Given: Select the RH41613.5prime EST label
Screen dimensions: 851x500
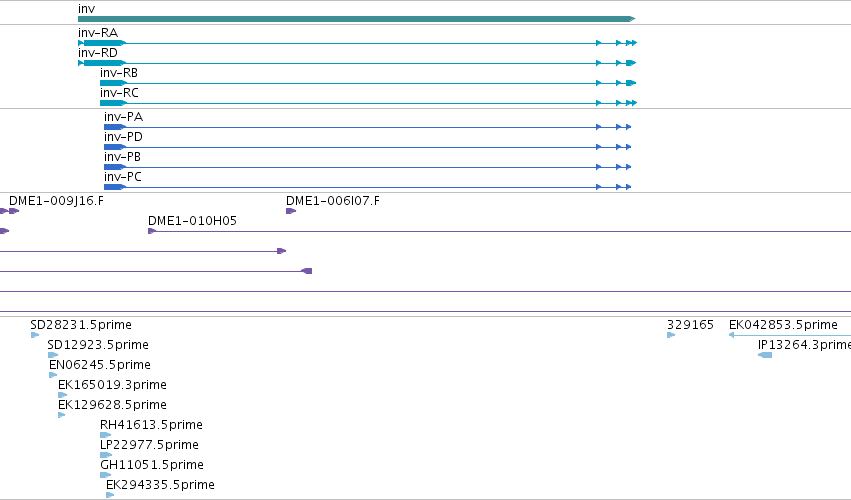Looking at the screenshot, I should click(151, 425).
